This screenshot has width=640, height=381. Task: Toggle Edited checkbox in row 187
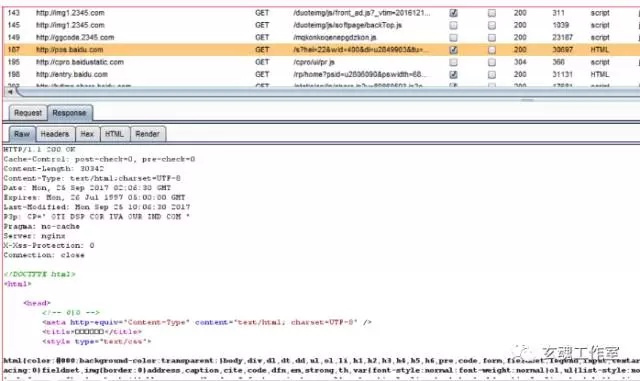pos(492,50)
